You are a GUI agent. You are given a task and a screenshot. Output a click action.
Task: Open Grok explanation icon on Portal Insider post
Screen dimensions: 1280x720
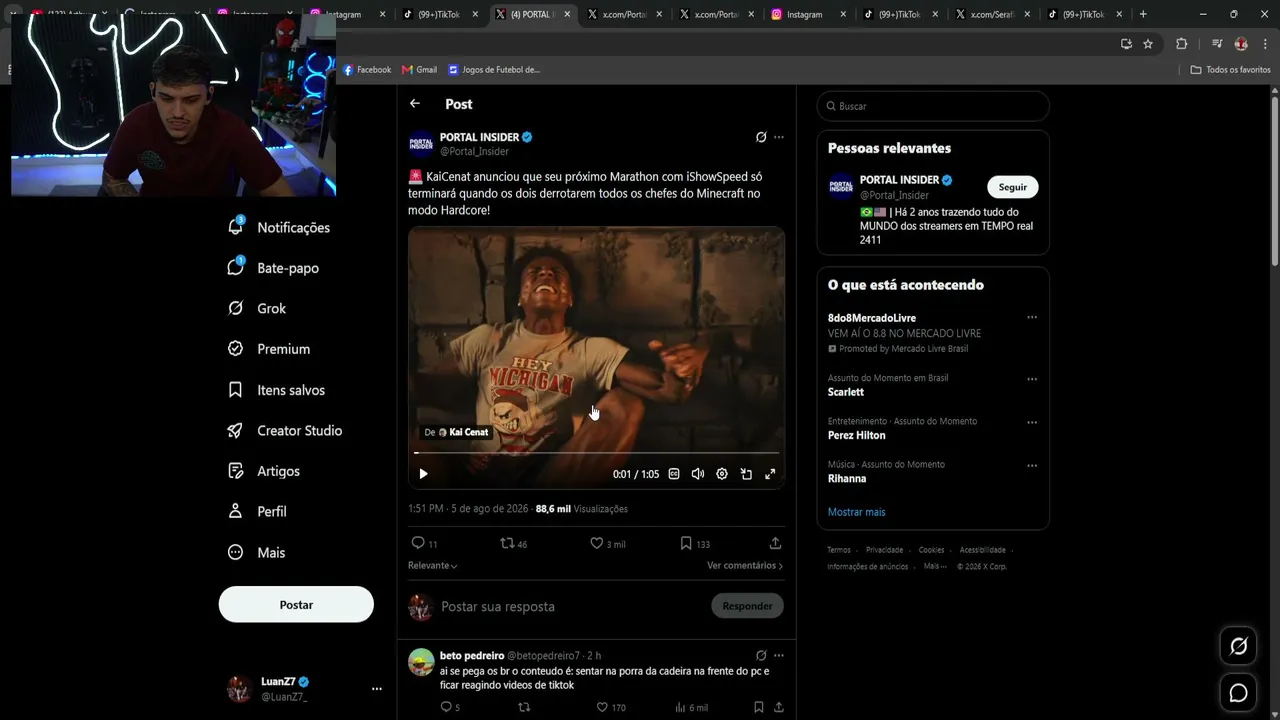[x=761, y=137]
